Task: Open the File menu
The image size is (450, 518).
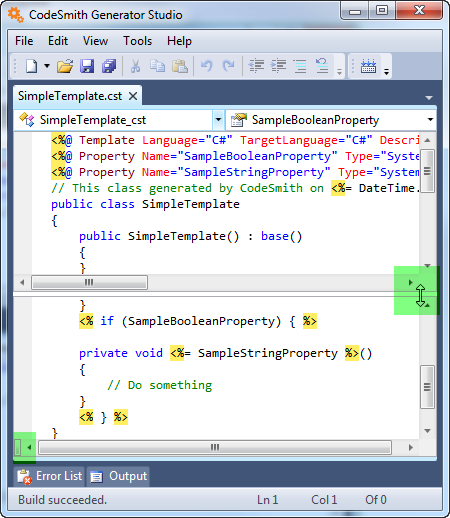Action: coord(24,41)
